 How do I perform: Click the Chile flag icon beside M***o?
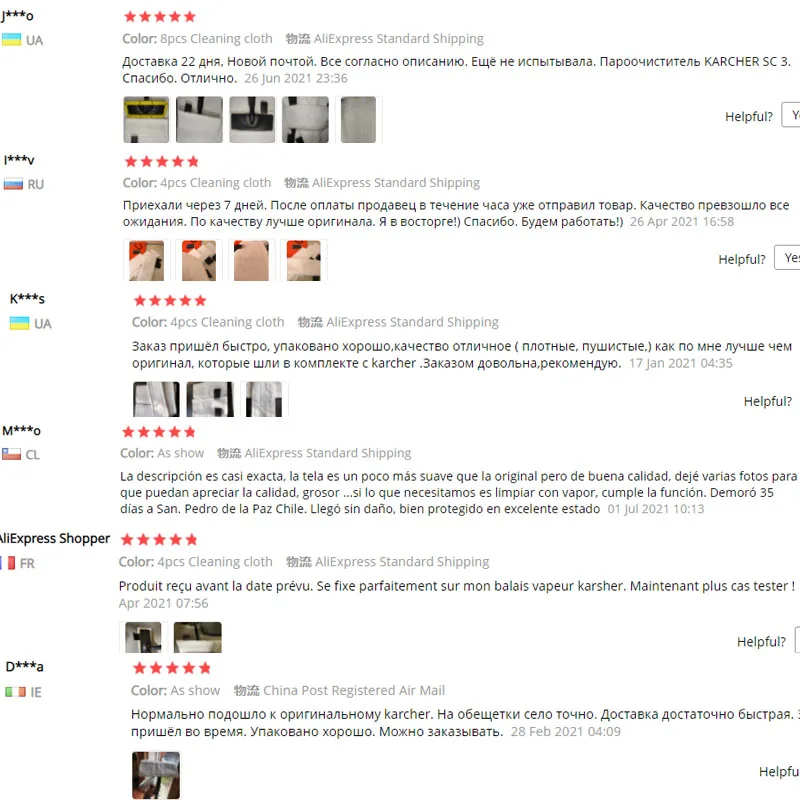(11, 454)
